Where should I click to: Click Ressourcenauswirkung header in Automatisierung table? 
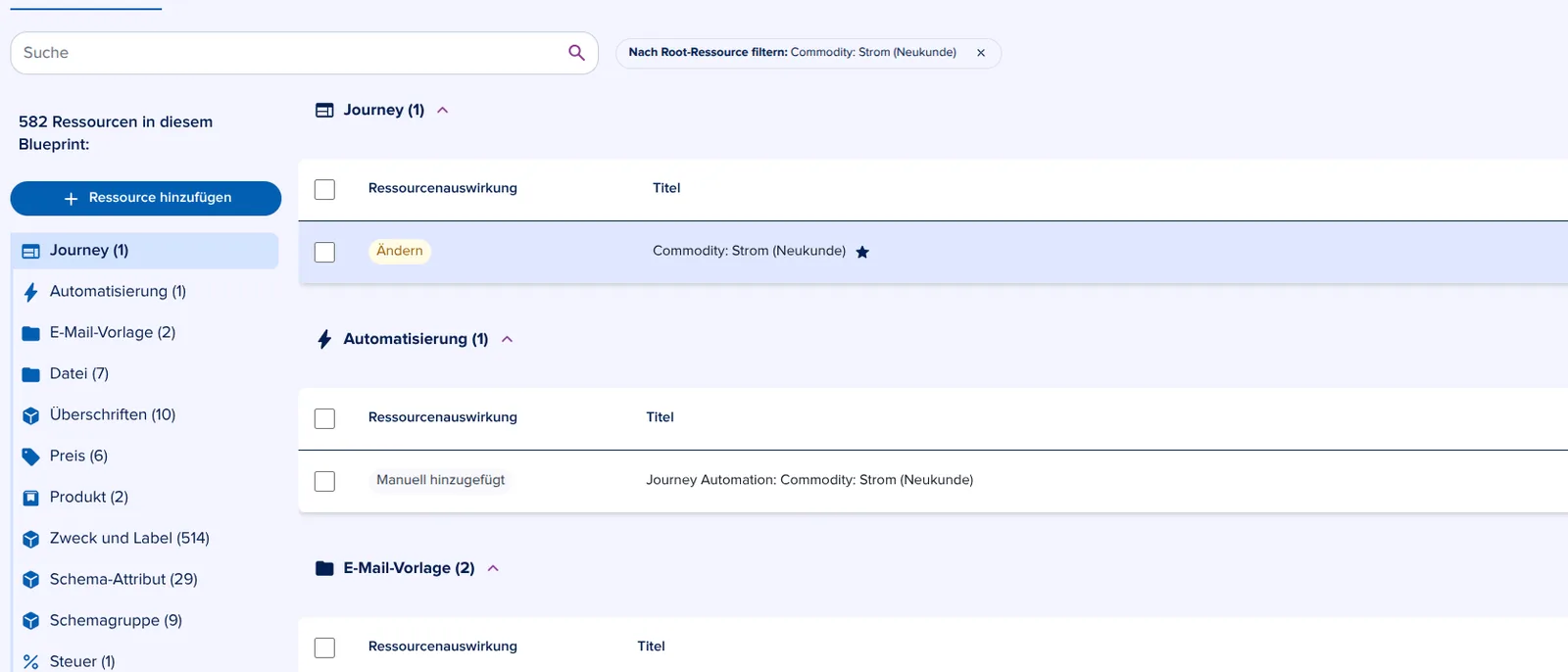click(x=443, y=417)
